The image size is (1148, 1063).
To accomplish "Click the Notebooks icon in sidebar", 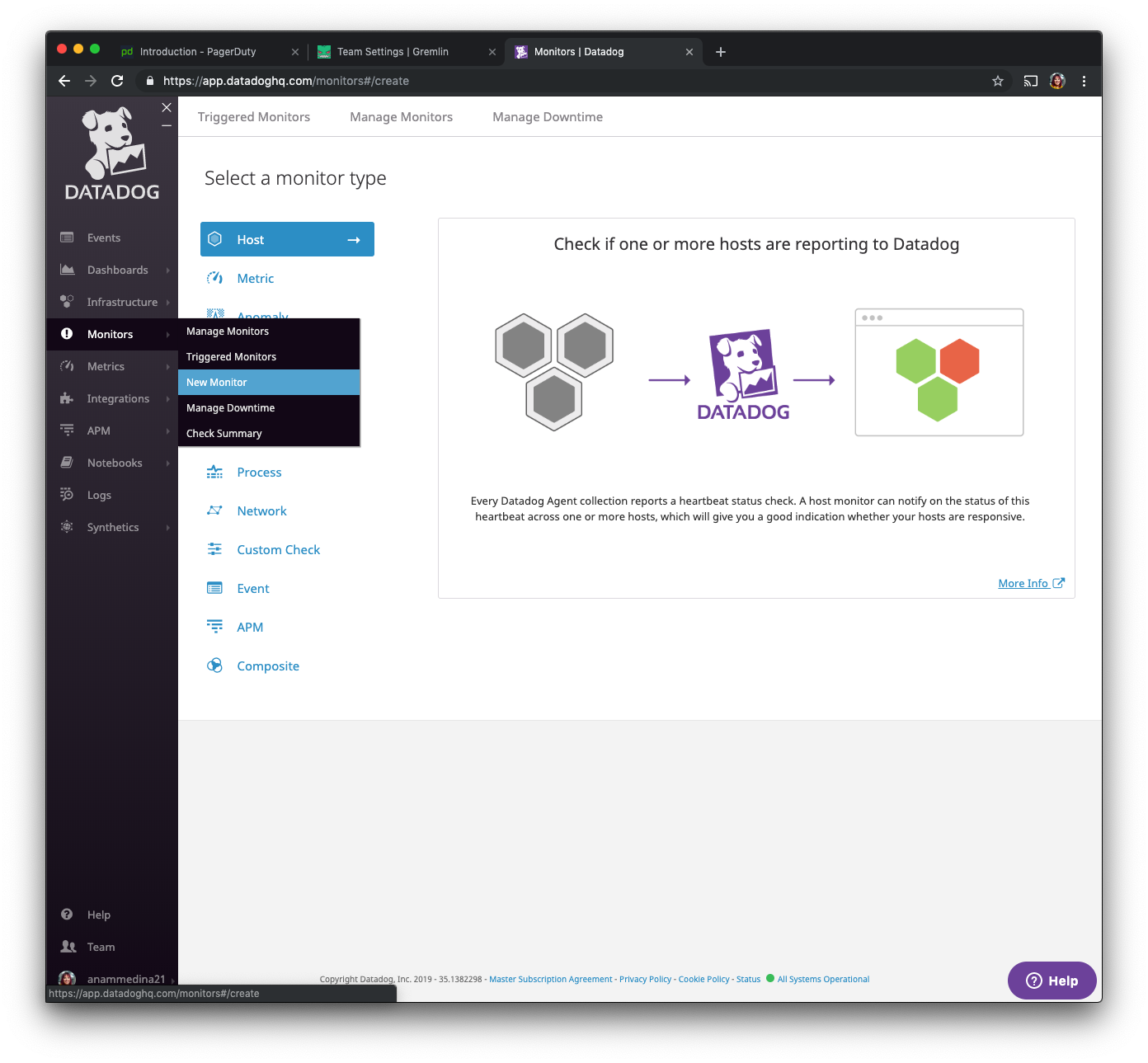I will click(67, 463).
